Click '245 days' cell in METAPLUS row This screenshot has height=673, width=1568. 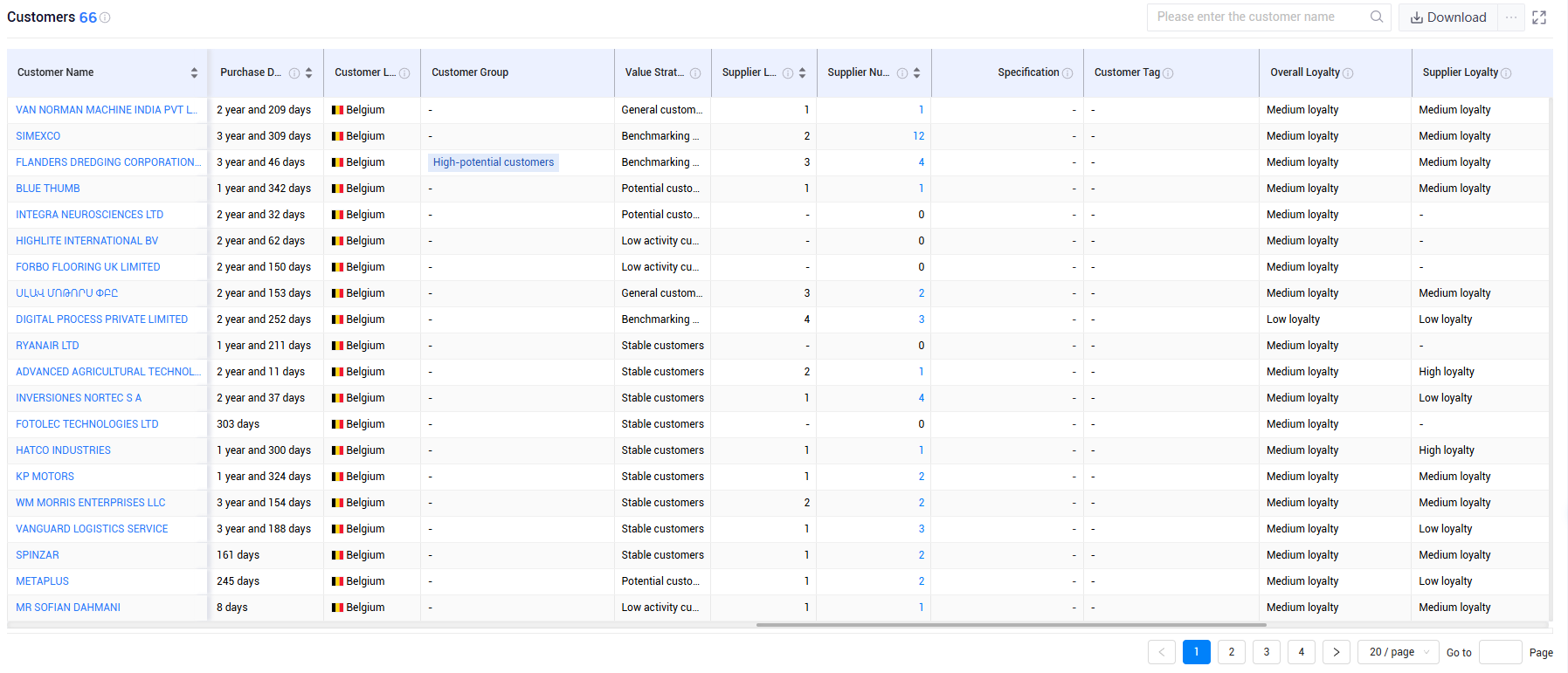[238, 581]
